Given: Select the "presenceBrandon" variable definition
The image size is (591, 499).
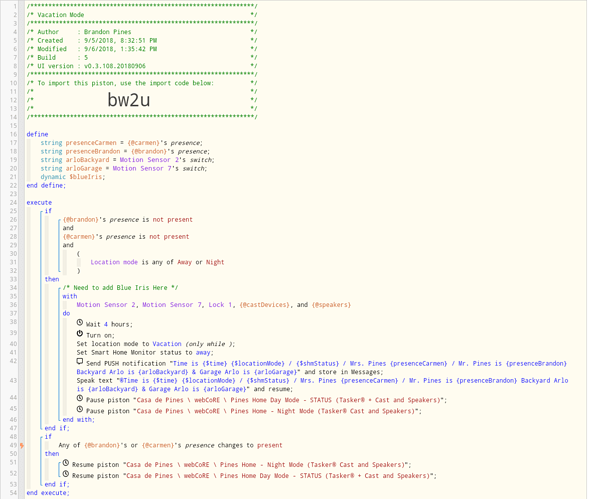Looking at the screenshot, I should (125, 152).
